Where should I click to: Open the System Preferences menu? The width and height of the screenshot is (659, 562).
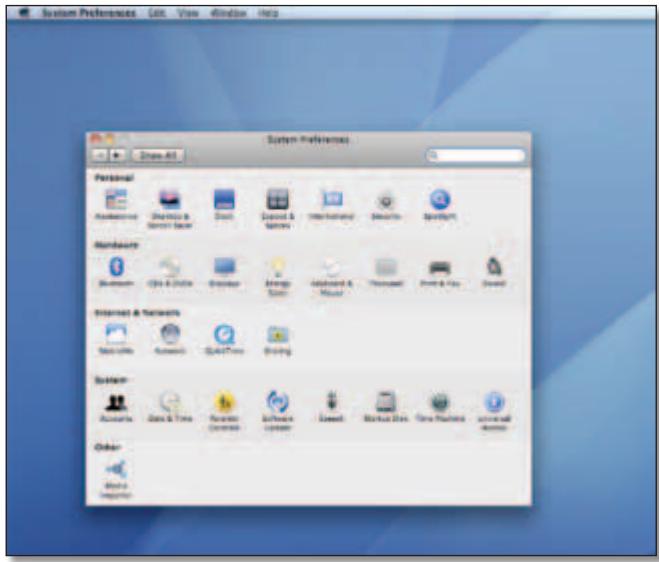pyautogui.click(x=89, y=13)
